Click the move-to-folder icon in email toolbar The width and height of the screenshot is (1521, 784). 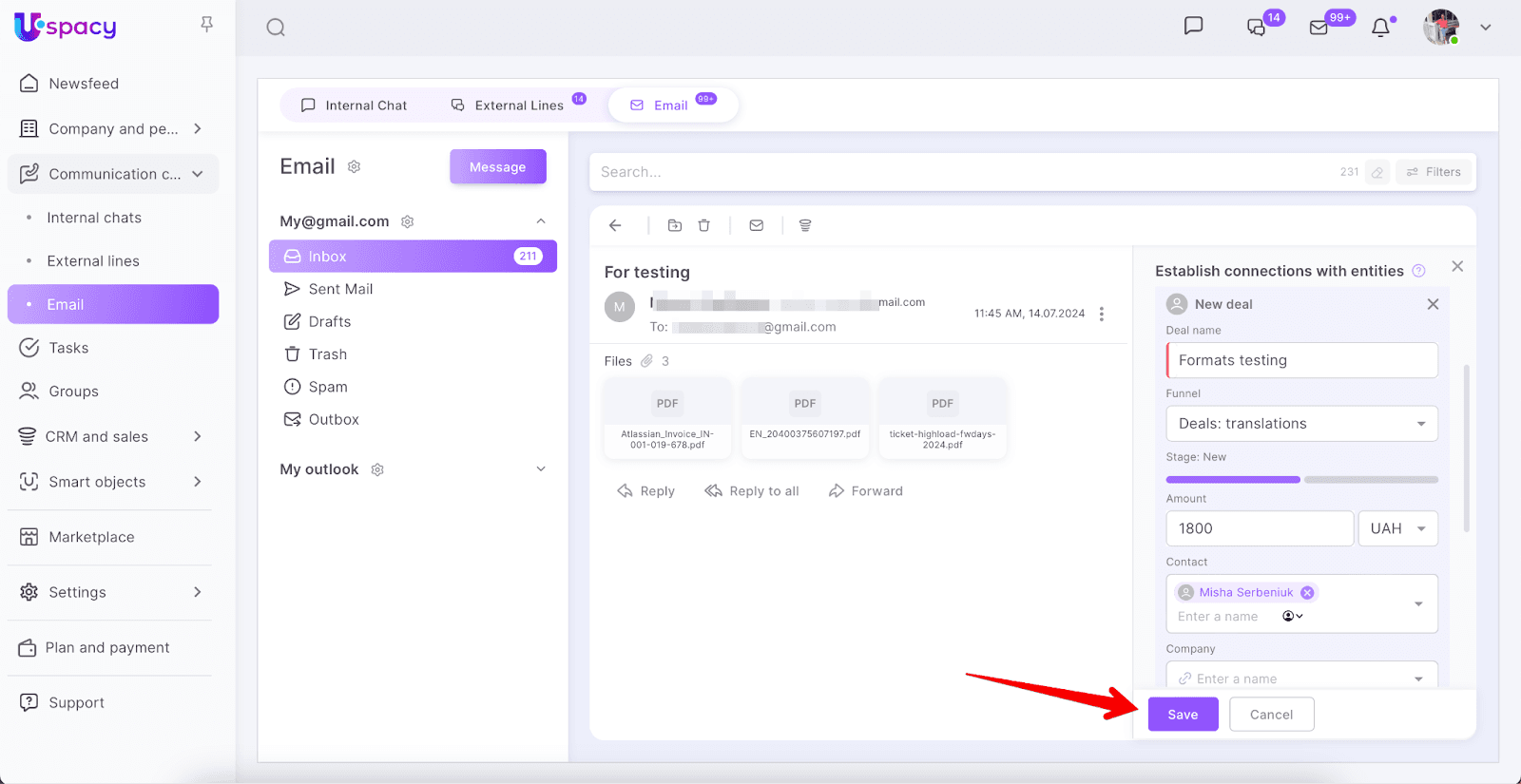pos(675,225)
